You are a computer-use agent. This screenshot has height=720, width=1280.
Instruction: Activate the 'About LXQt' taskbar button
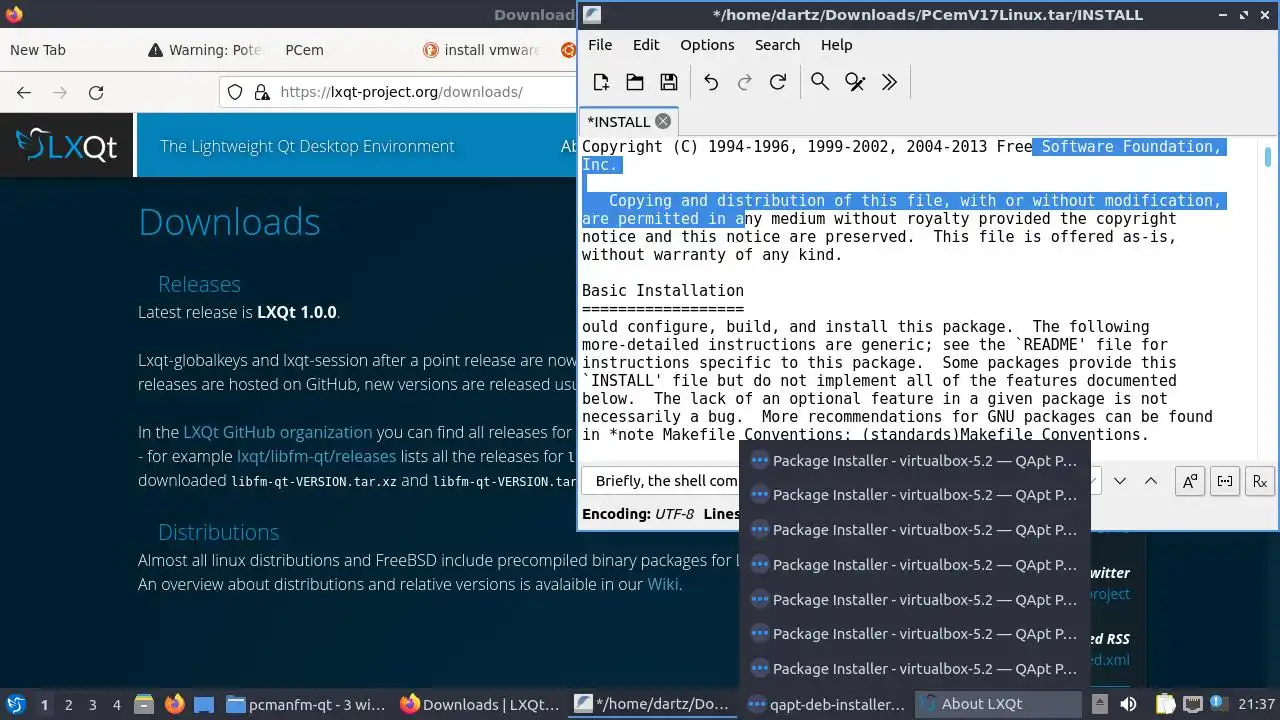coord(999,704)
